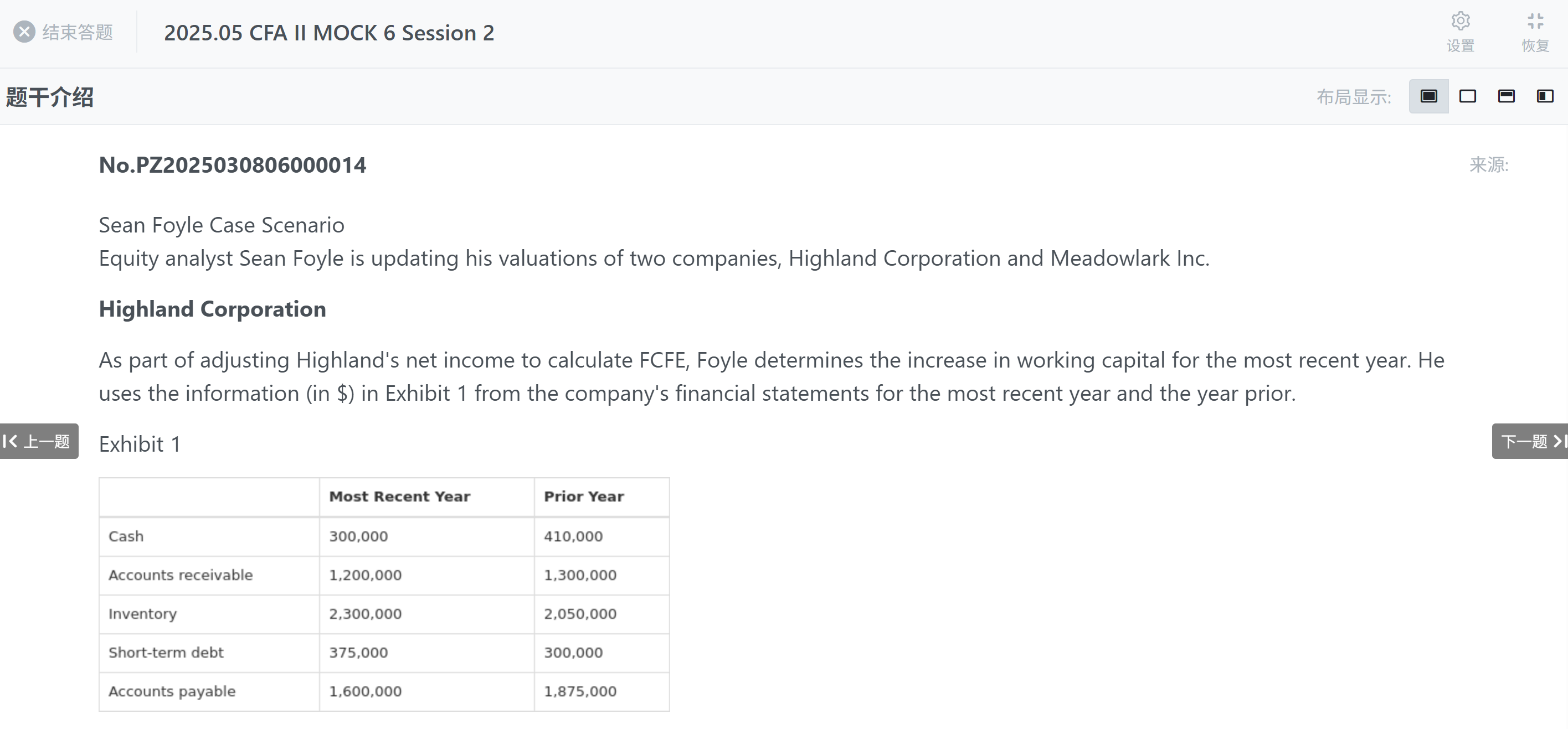Go to previous question (上一题)

pyautogui.click(x=39, y=441)
